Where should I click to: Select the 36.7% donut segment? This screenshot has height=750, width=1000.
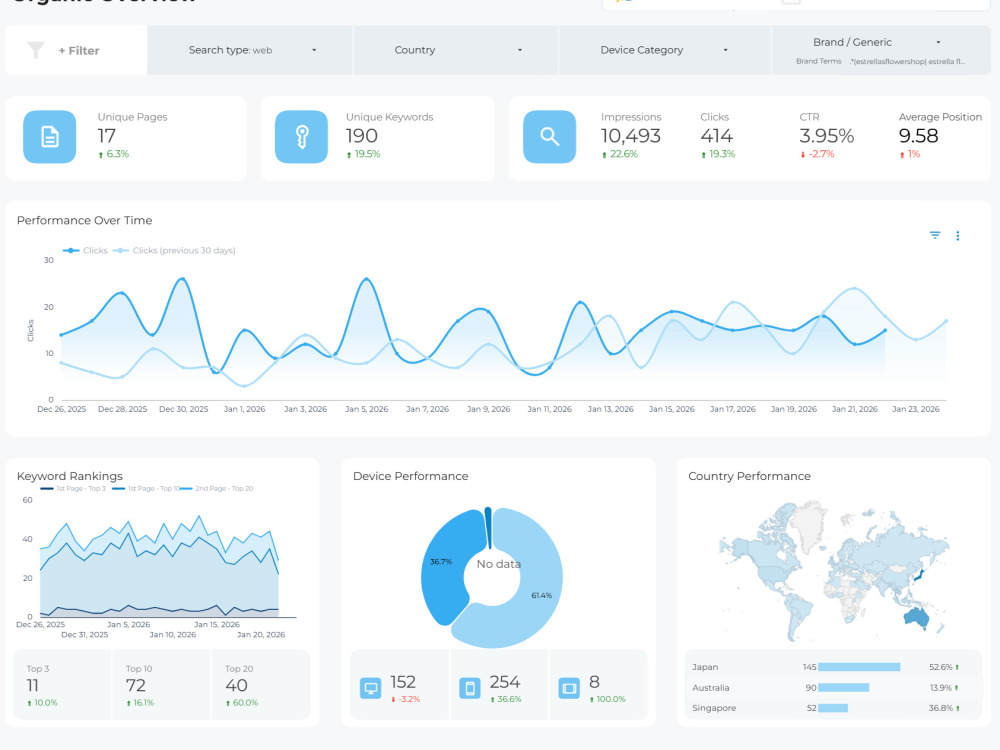tap(446, 564)
